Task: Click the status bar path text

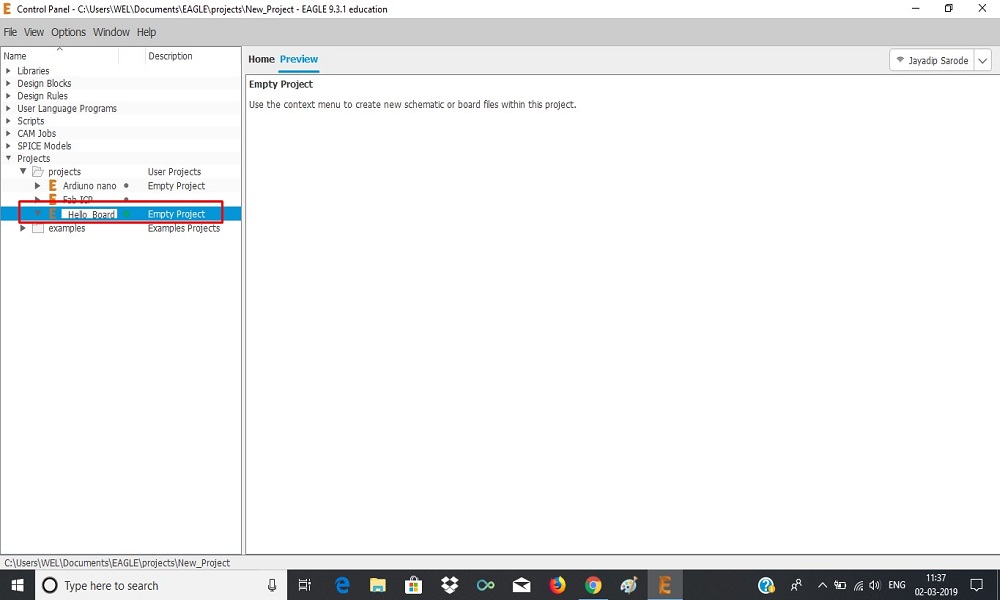Action: point(117,563)
